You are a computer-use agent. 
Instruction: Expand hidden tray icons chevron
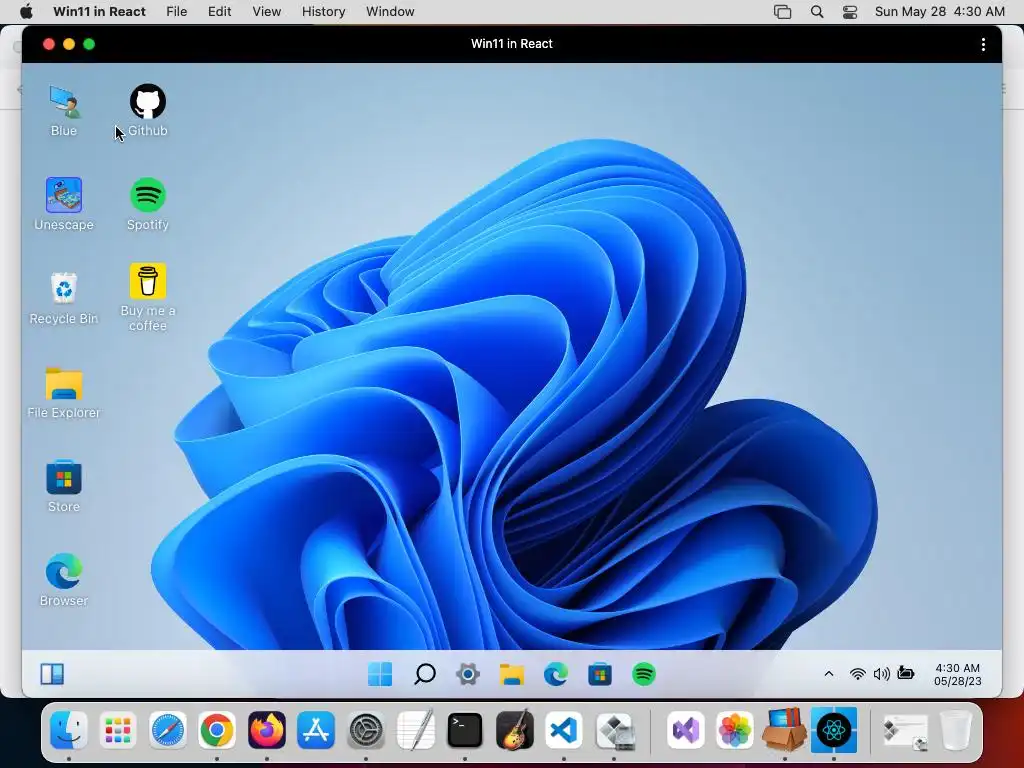(x=829, y=674)
